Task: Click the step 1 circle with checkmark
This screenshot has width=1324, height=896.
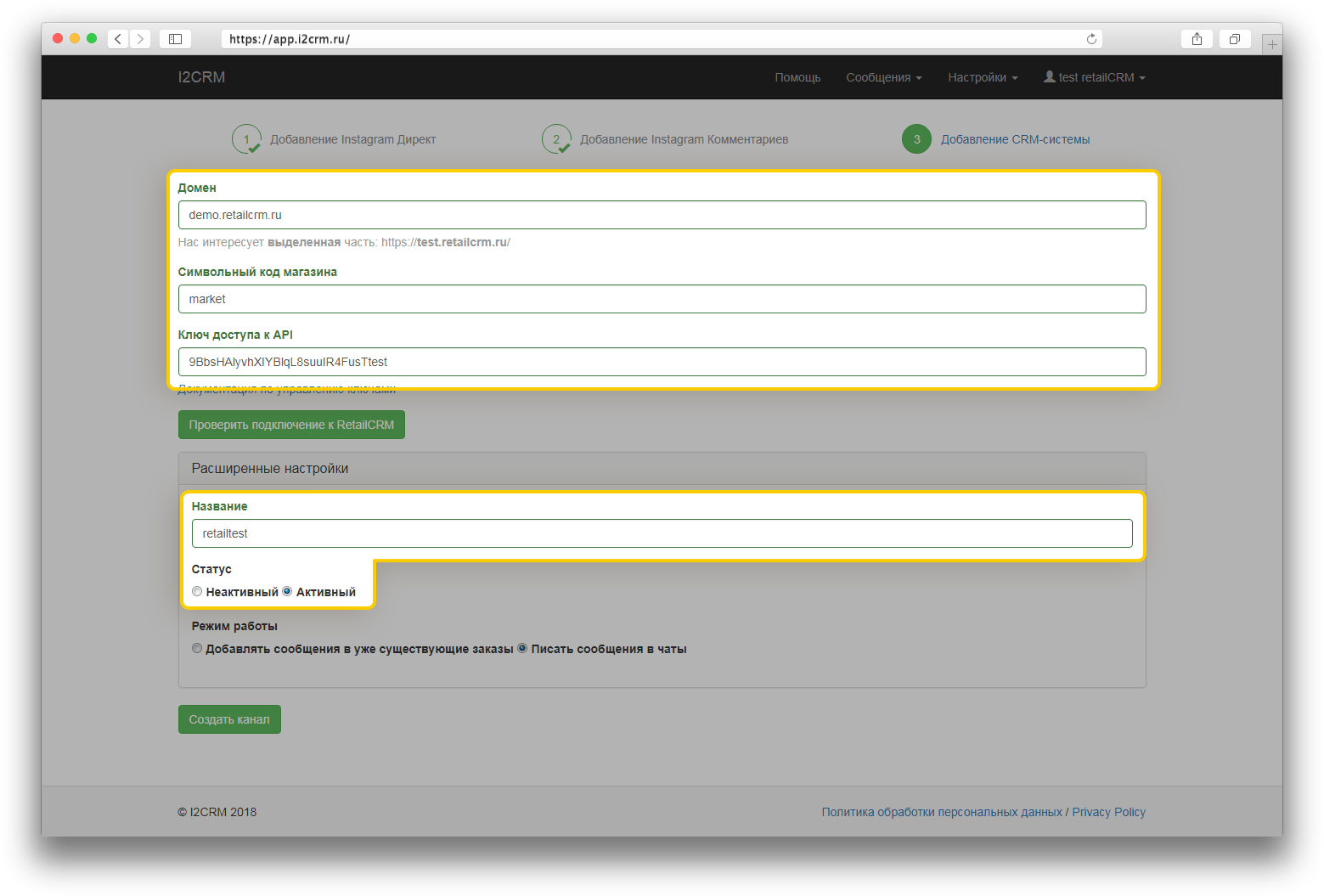Action: click(246, 139)
